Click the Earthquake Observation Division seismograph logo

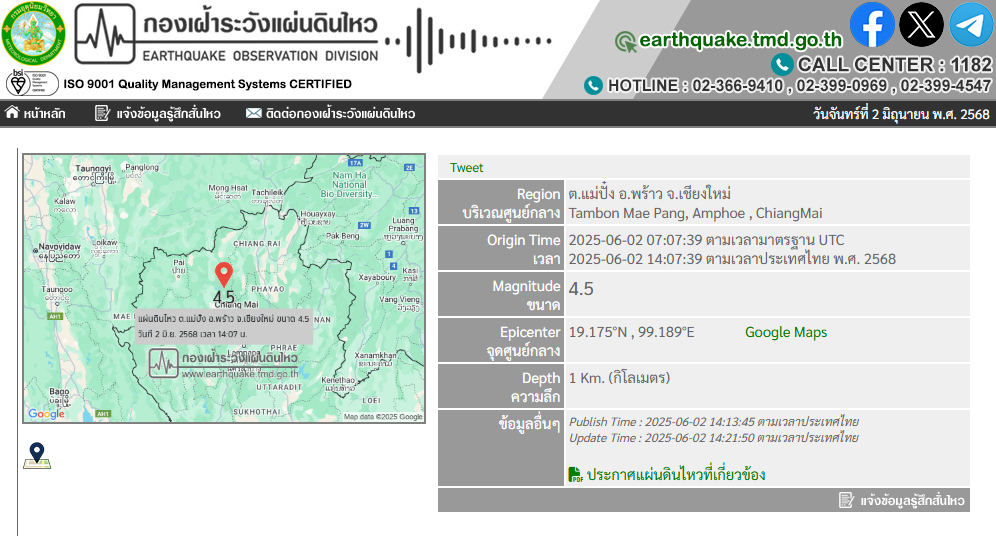pyautogui.click(x=105, y=34)
